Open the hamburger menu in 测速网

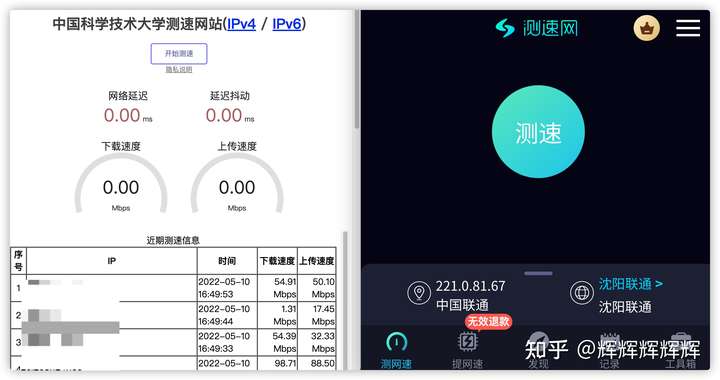(688, 28)
